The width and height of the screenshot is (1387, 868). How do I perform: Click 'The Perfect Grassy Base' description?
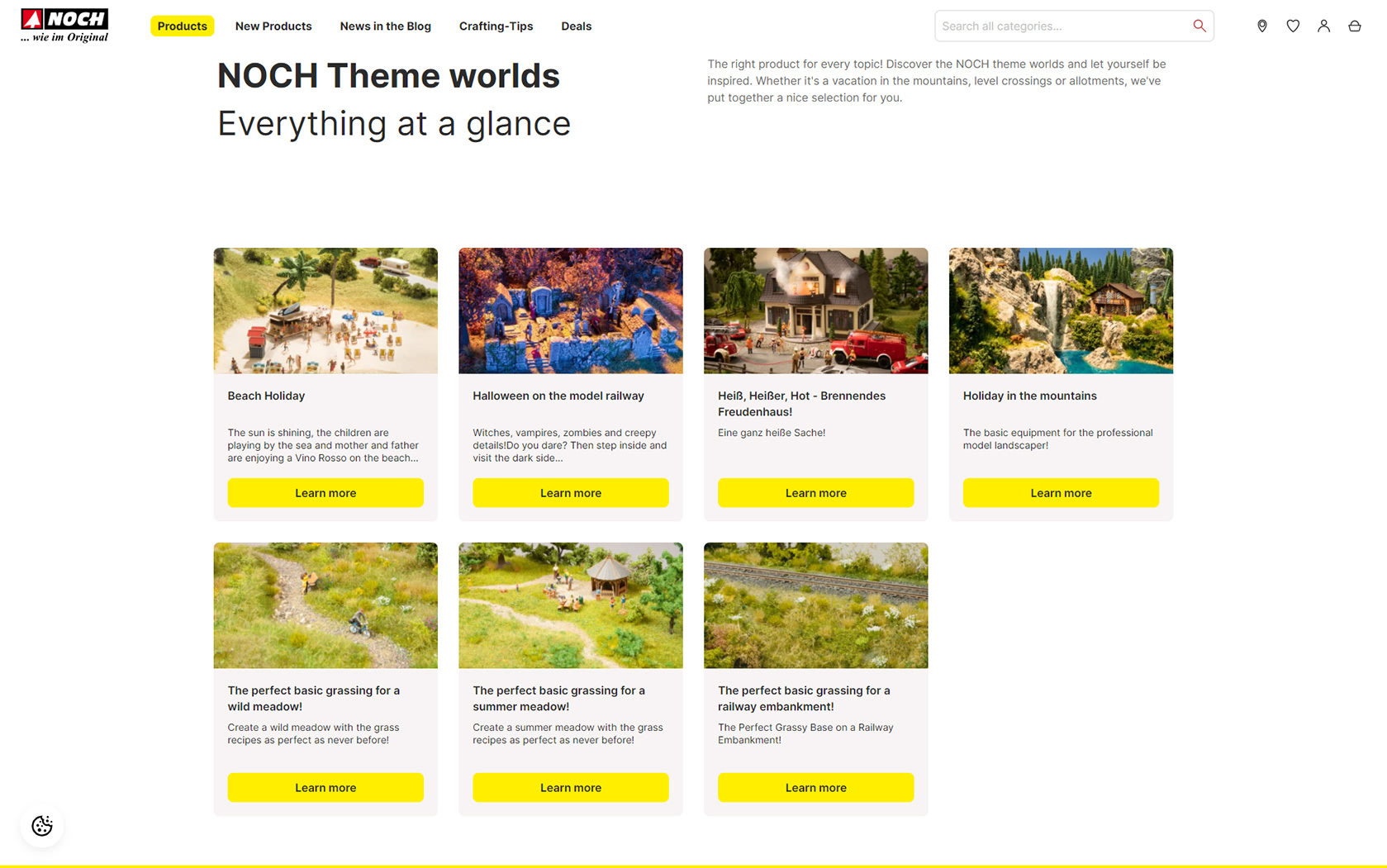[805, 733]
